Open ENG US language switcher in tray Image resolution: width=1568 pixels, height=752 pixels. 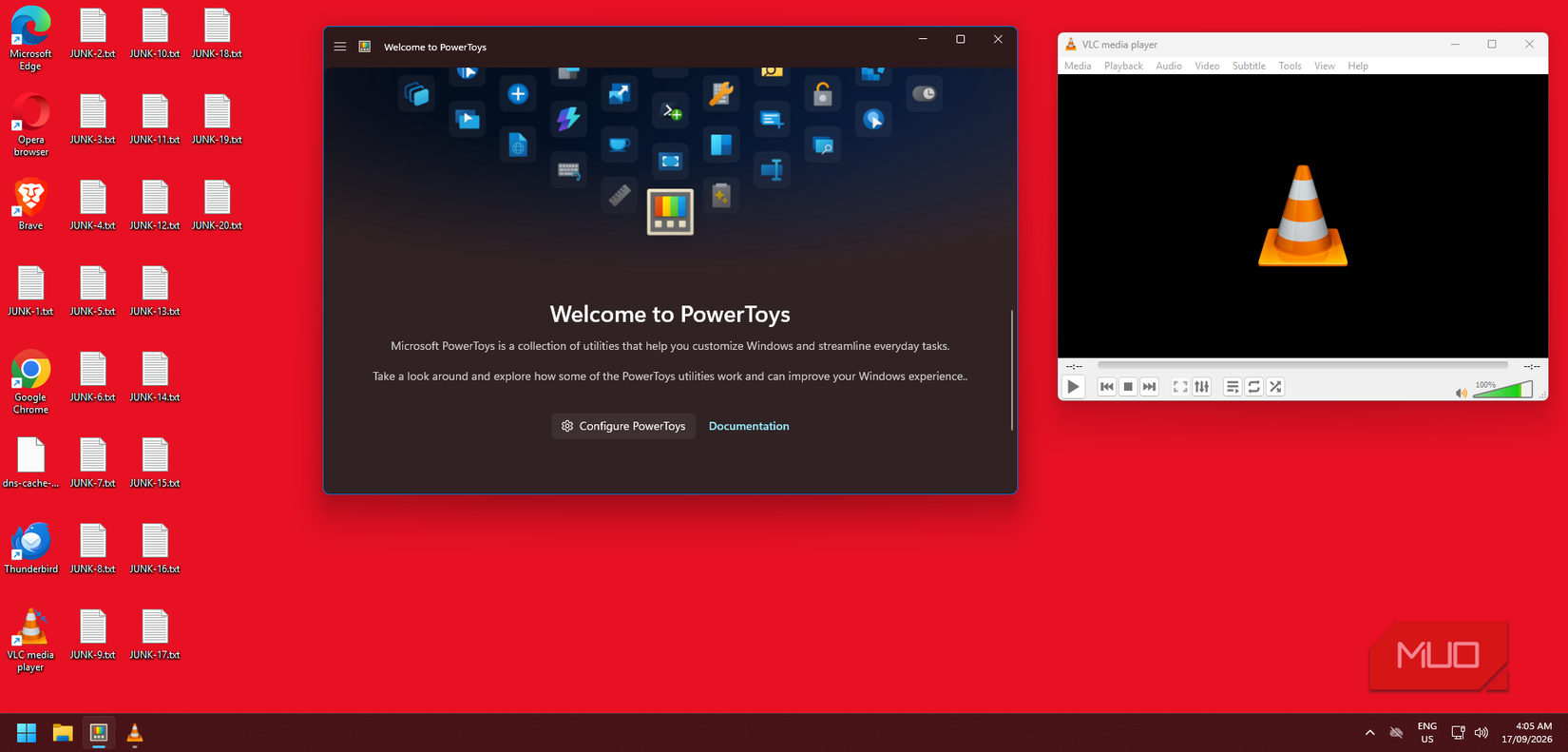[1426, 732]
